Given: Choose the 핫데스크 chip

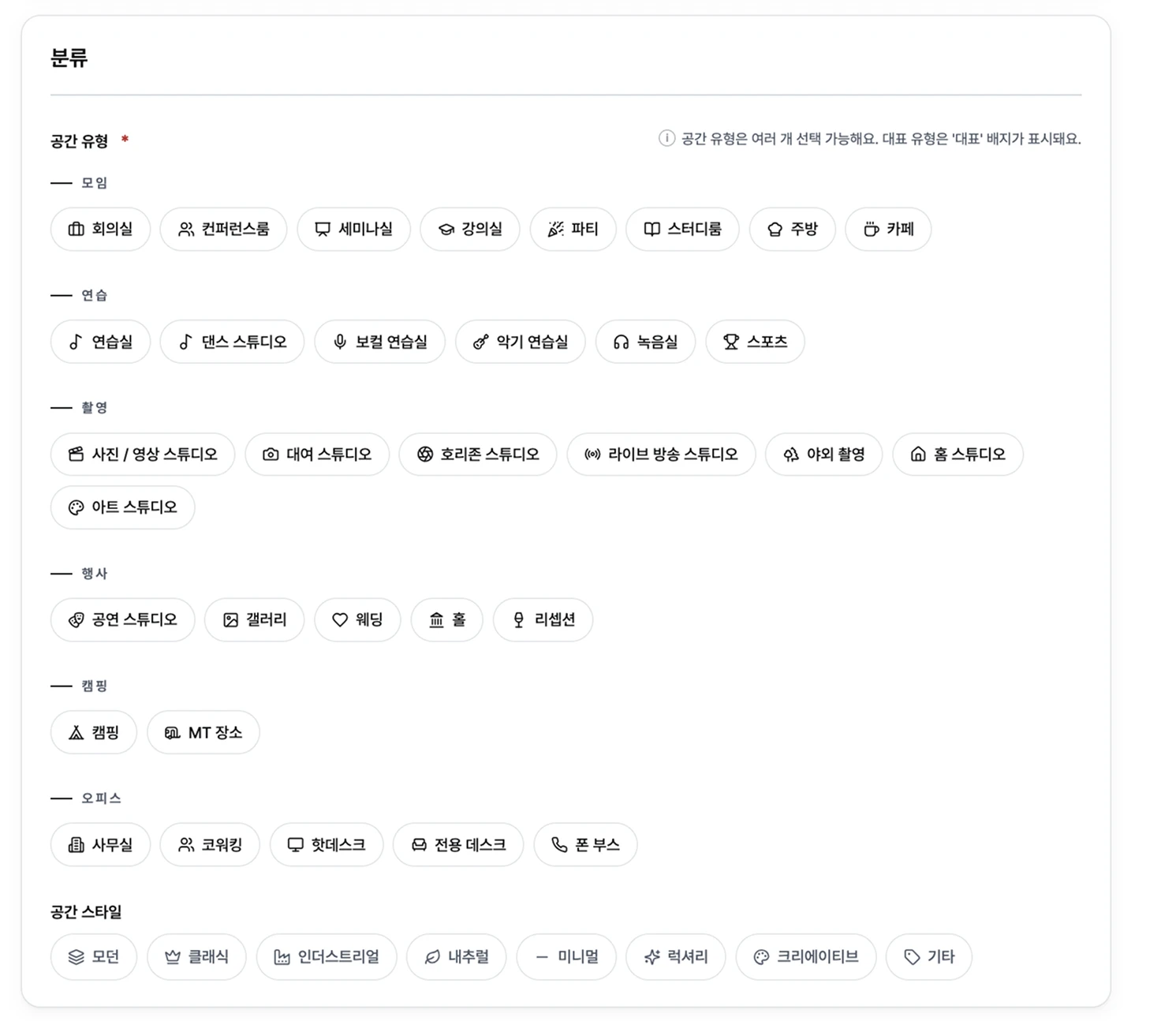Looking at the screenshot, I should (x=327, y=845).
